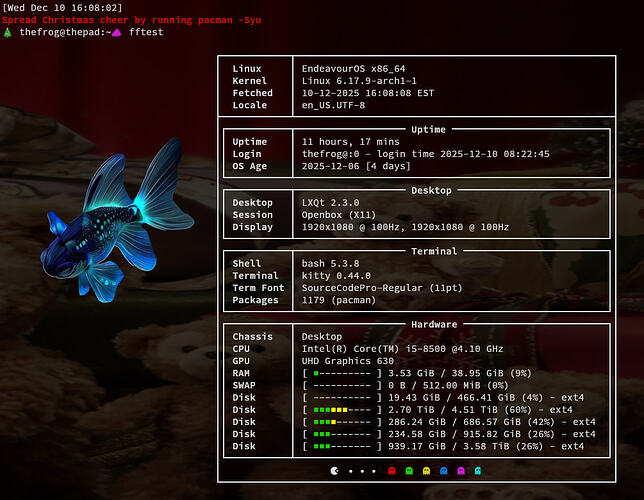Image resolution: width=644 pixels, height=500 pixels.
Task: Click the red ghost icon
Action: [x=392, y=469]
